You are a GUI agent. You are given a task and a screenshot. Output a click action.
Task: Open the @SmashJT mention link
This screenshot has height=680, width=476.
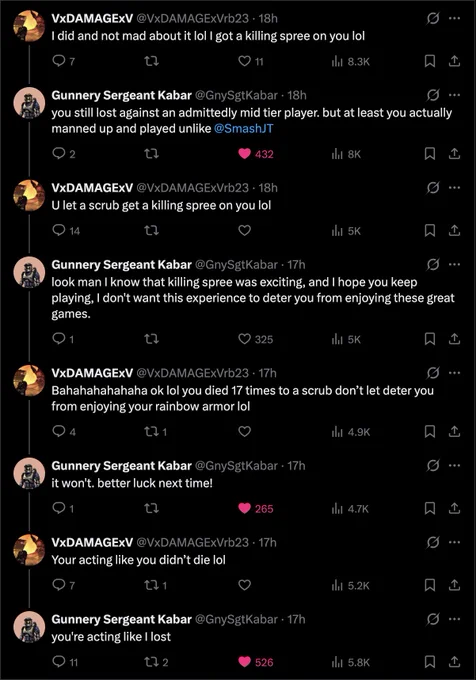click(244, 129)
